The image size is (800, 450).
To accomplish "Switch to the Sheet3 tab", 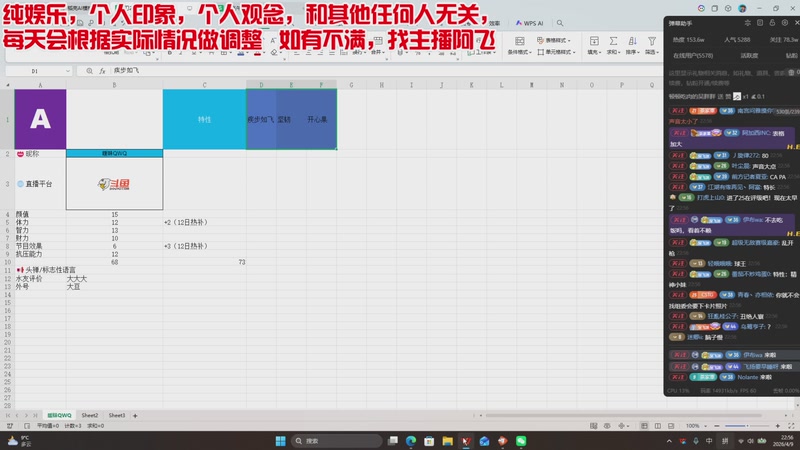I will click(116, 415).
